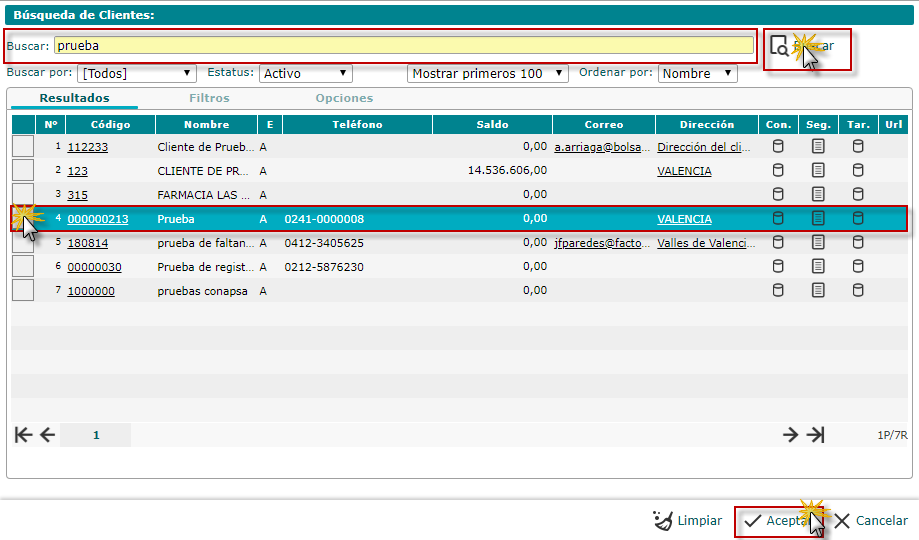Go to the last results page arrow
Viewport: 919px width, 540px height.
[x=816, y=435]
